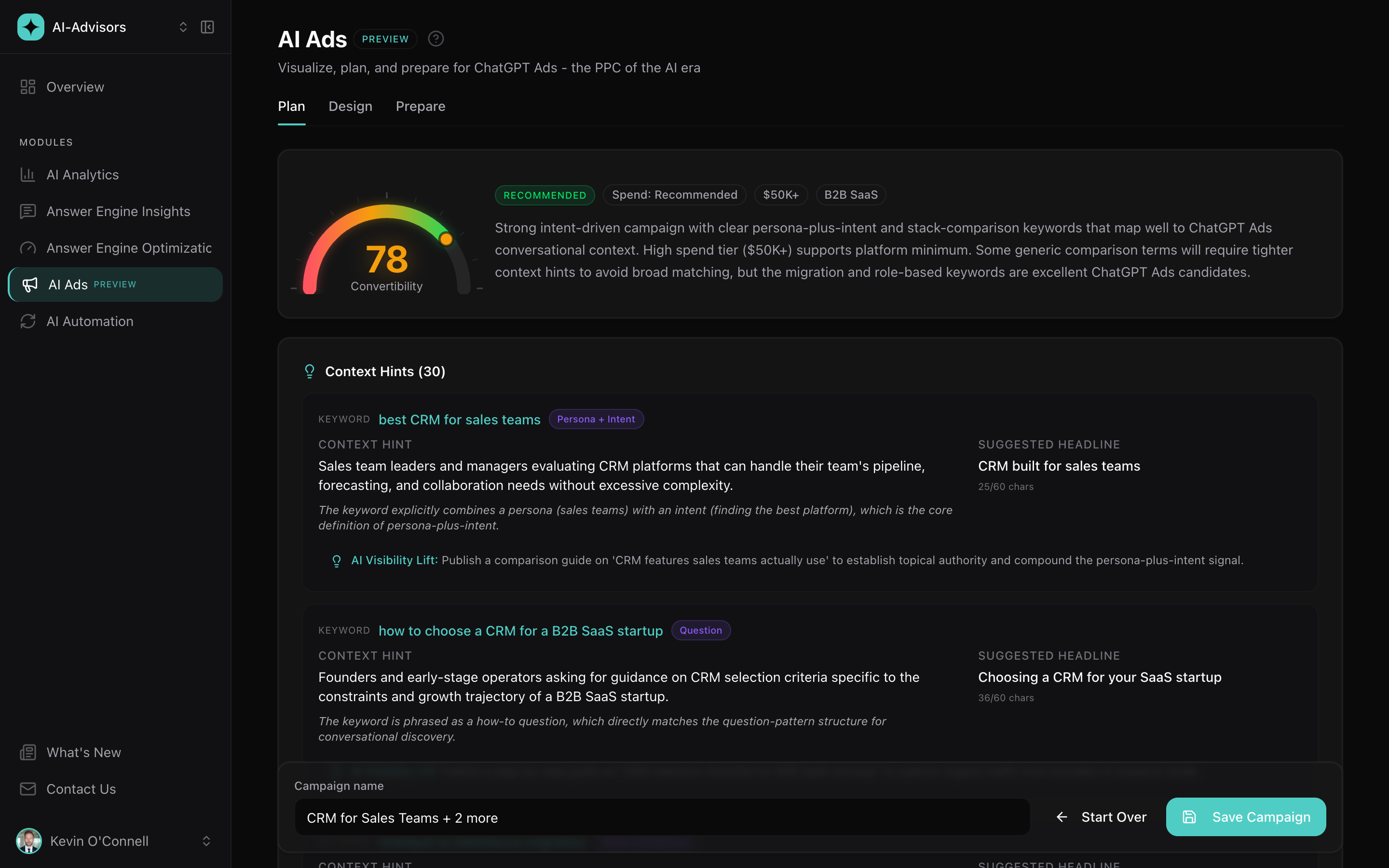
Task: Switch to the Design tab
Action: pos(350,106)
